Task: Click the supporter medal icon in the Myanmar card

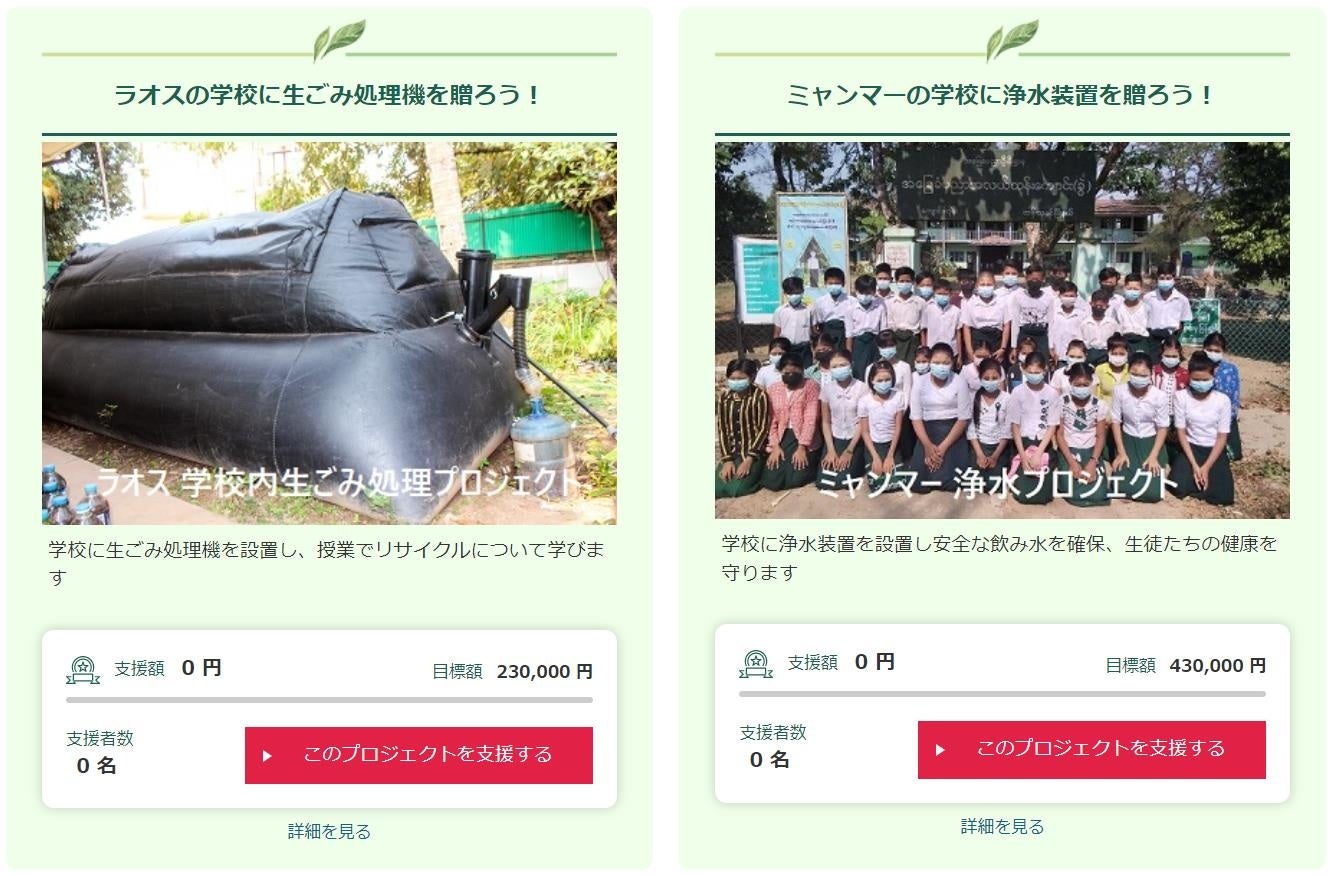Action: coord(756,663)
